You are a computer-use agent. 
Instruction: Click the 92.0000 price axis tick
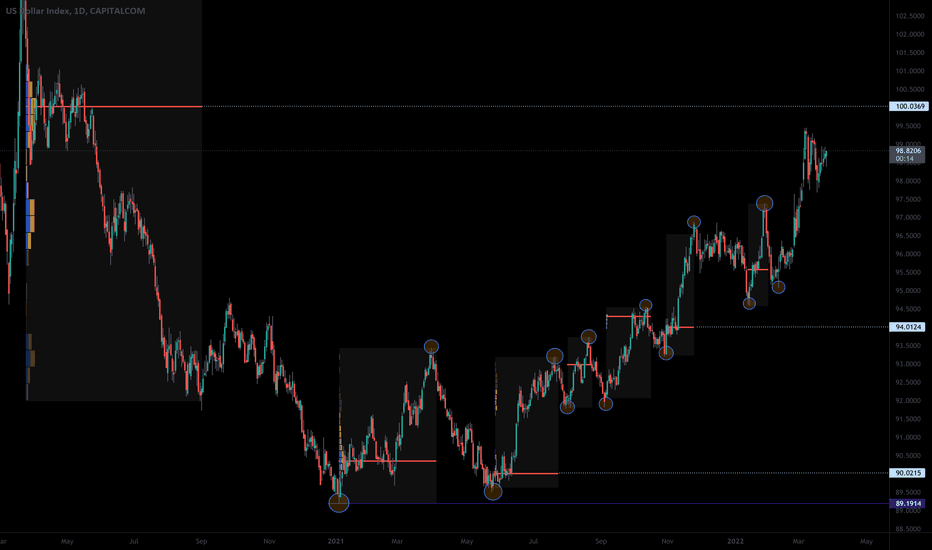(x=910, y=401)
